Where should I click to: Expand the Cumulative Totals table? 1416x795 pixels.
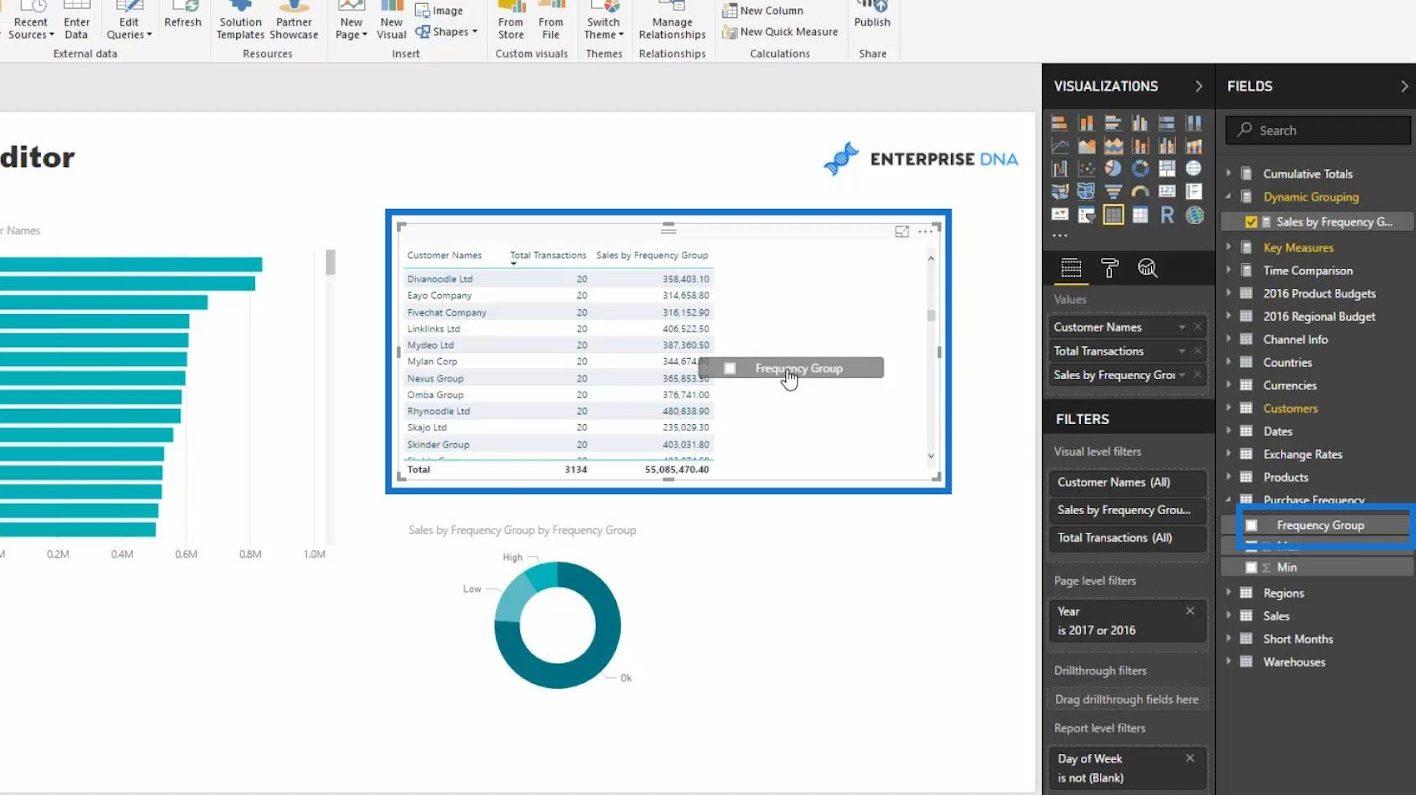coord(1229,173)
